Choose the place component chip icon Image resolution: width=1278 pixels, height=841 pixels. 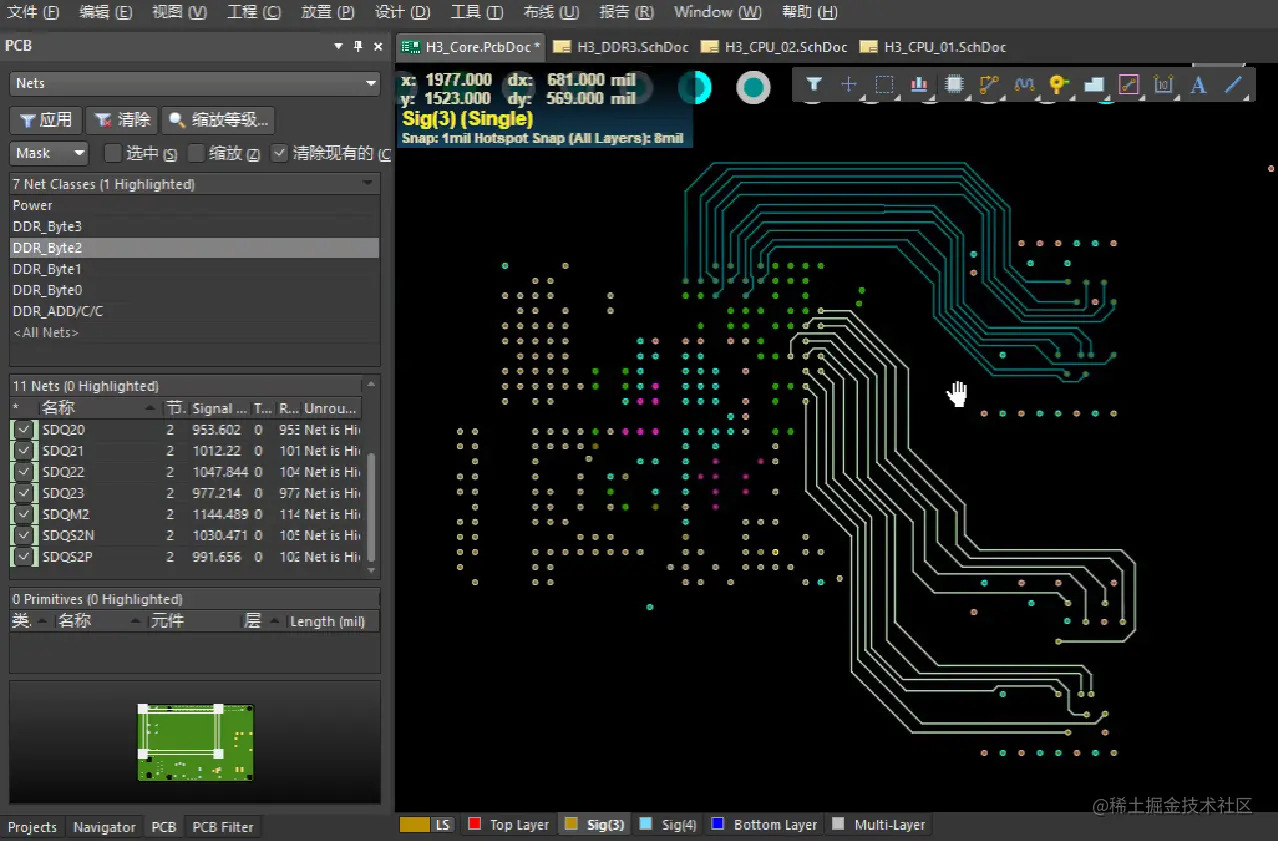(954, 85)
